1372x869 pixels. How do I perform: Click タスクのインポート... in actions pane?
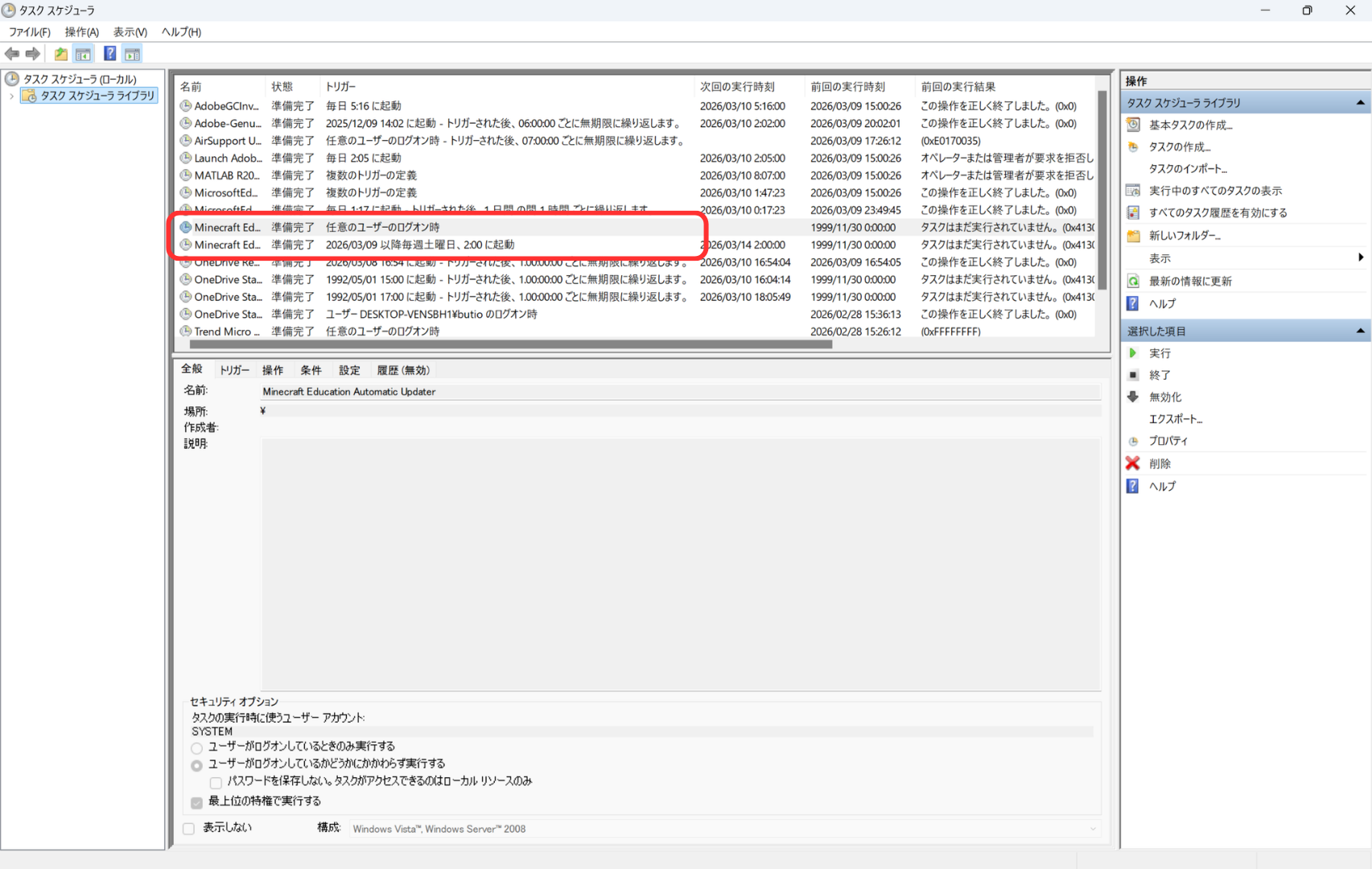click(x=1187, y=169)
